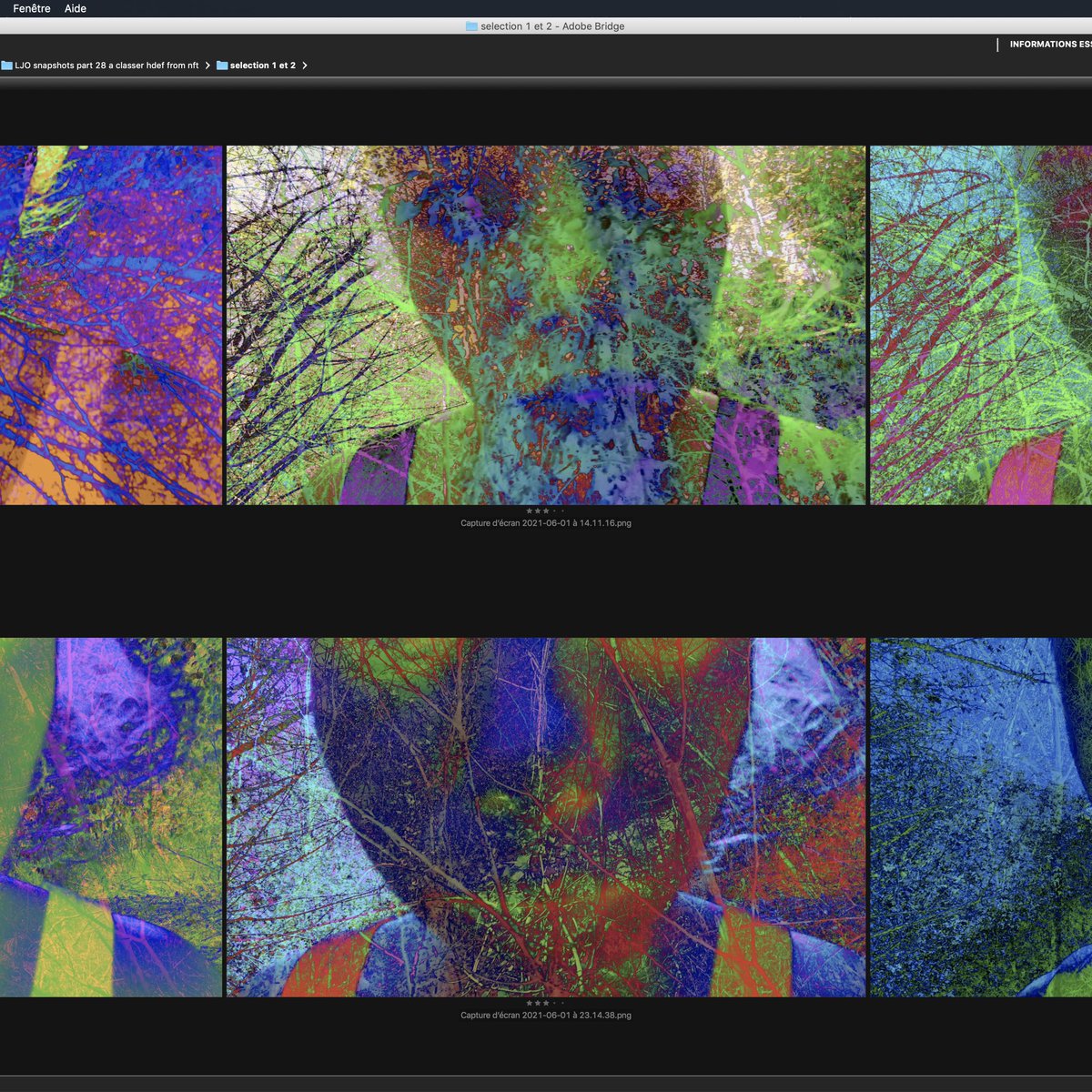Set star rating under 14.11.16.png image
The image size is (1092, 1092).
pos(546,511)
